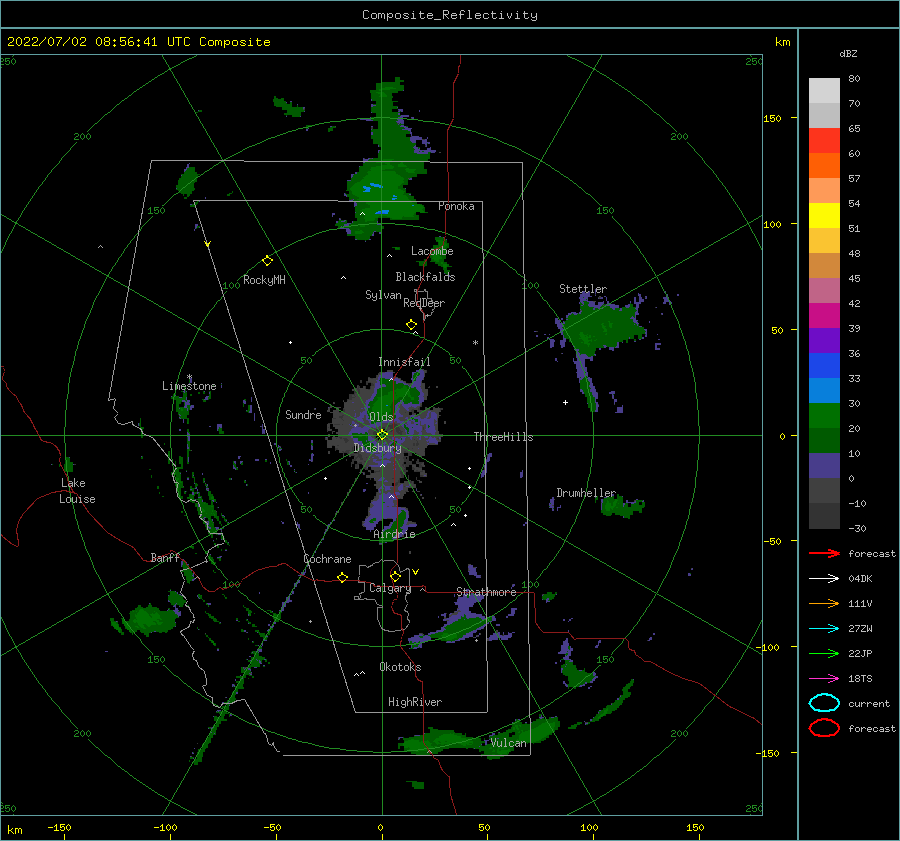Click the light gray 80 dBZ color swatch
This screenshot has width=900, height=841.
[824, 91]
